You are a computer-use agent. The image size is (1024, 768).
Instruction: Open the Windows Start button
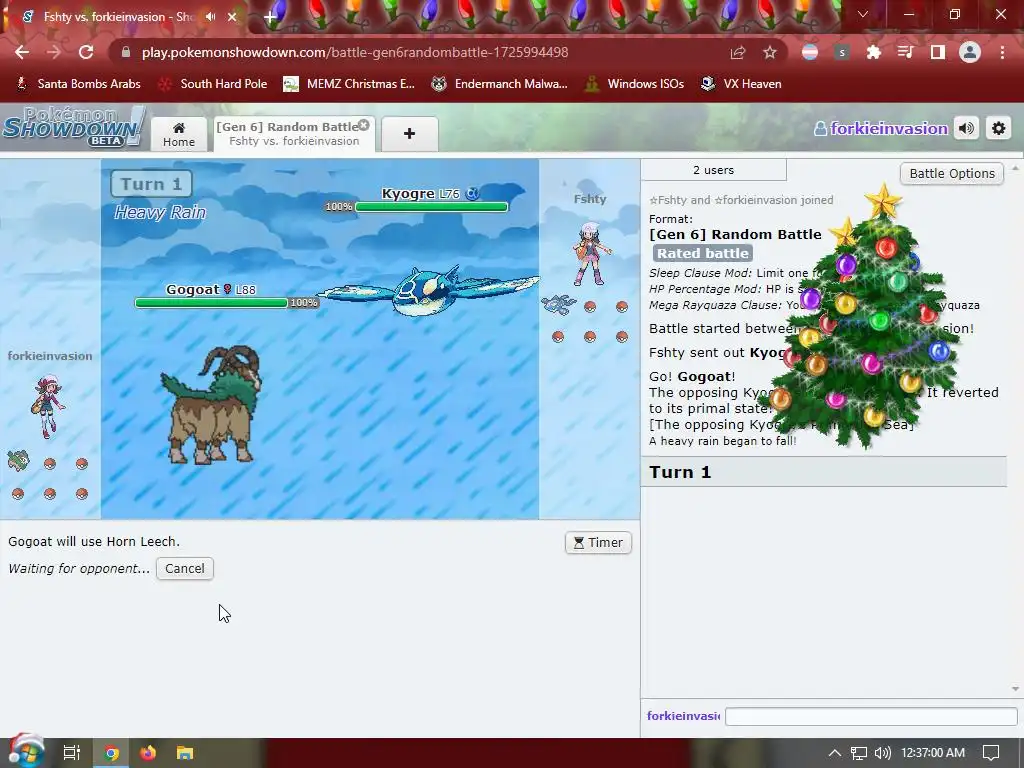[x=26, y=752]
